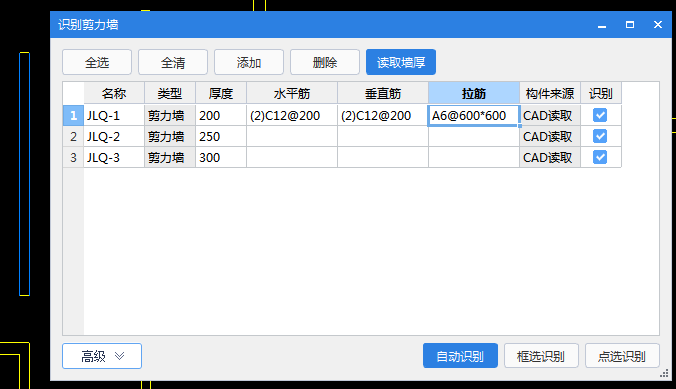Image resolution: width=676 pixels, height=389 pixels.
Task: Uncheck 识别 checkbox for JLQ-1
Action: click(600, 115)
